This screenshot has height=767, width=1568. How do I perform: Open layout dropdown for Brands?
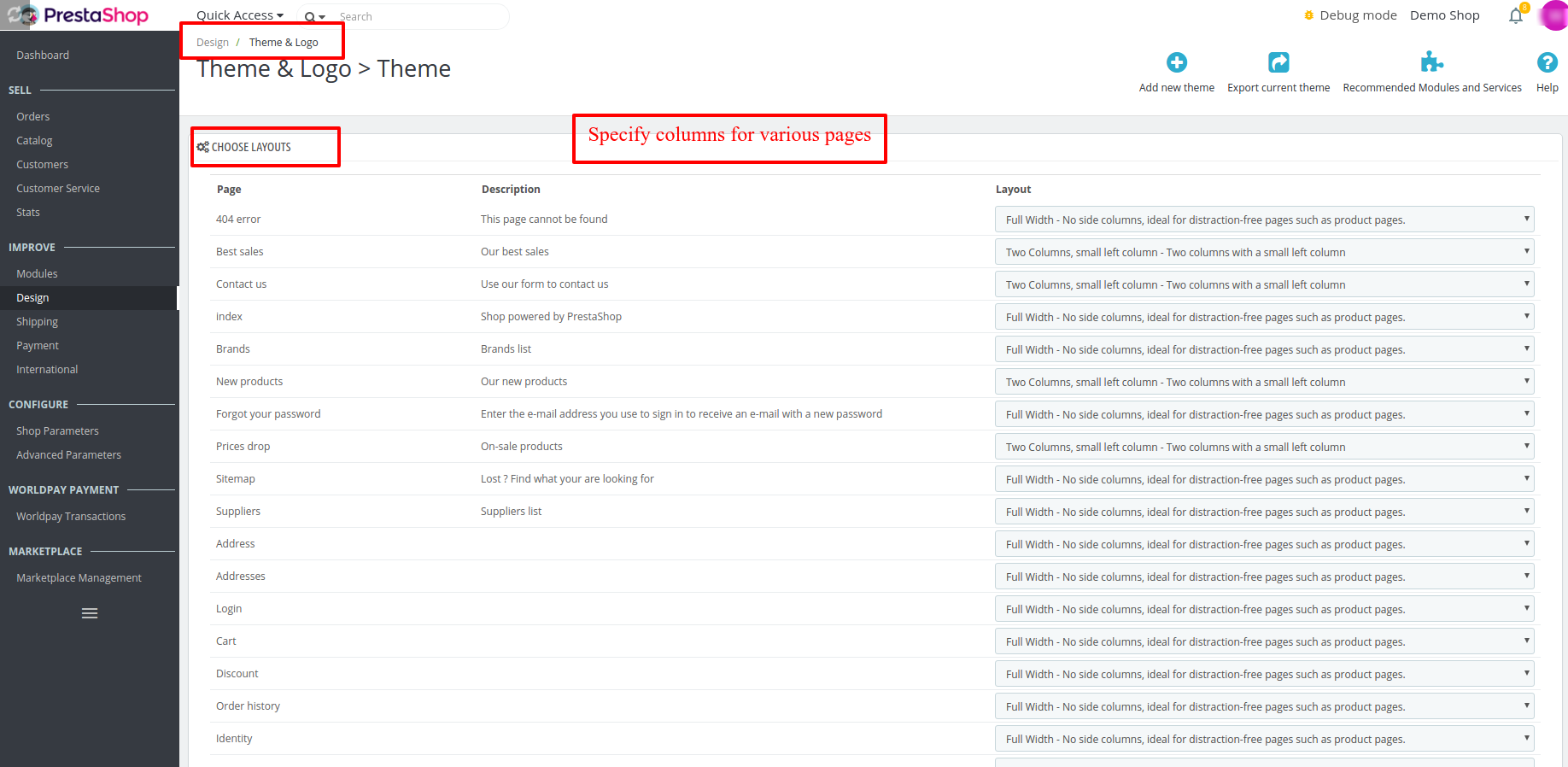(1264, 349)
